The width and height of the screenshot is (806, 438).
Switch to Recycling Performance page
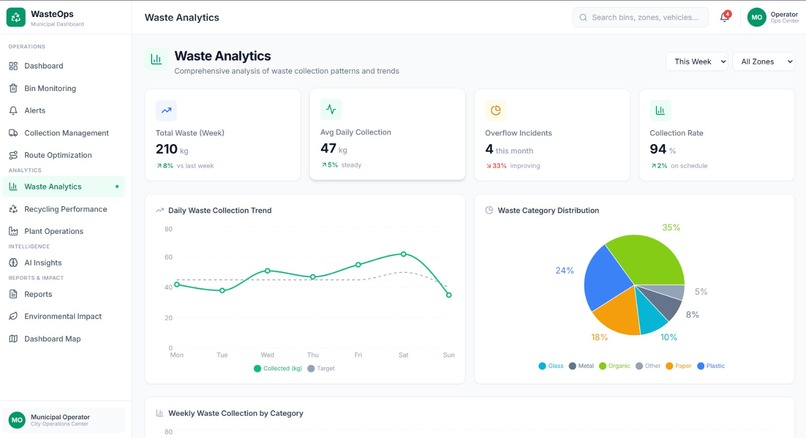coord(64,209)
